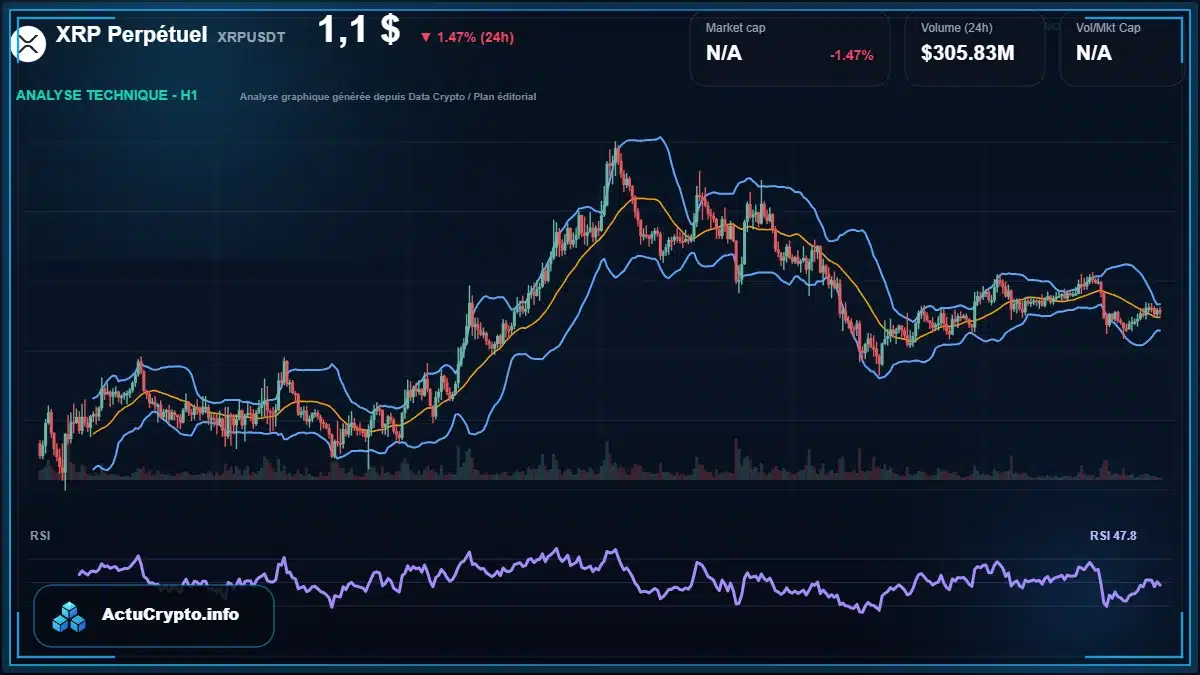This screenshot has height=675, width=1200.
Task: Click the N/A value under Market cap
Action: point(724,54)
